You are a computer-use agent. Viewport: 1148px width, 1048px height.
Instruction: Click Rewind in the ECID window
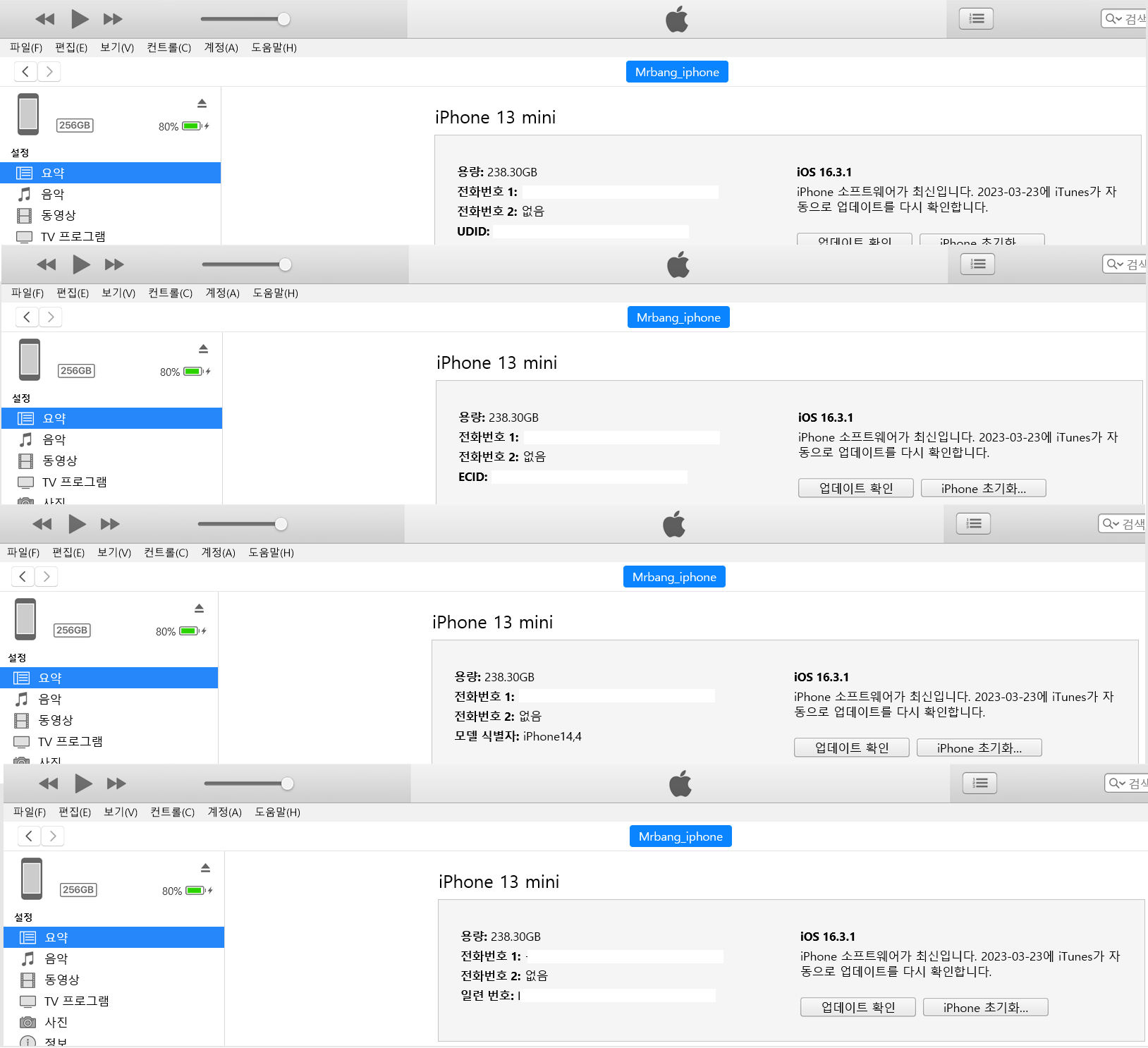click(47, 264)
